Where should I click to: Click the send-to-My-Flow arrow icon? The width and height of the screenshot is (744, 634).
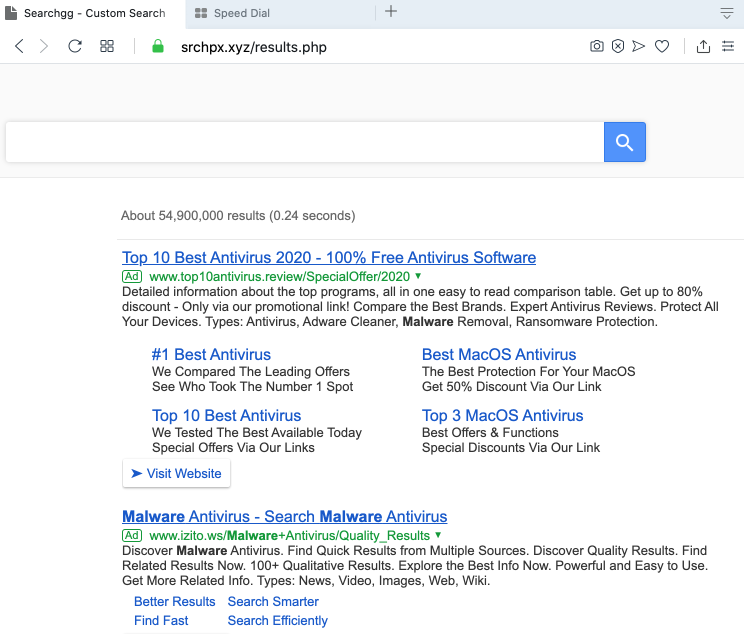[x=640, y=46]
